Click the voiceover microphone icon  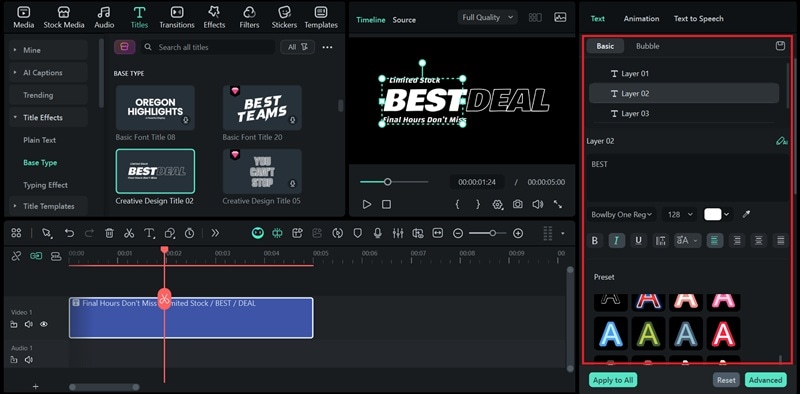pos(378,233)
